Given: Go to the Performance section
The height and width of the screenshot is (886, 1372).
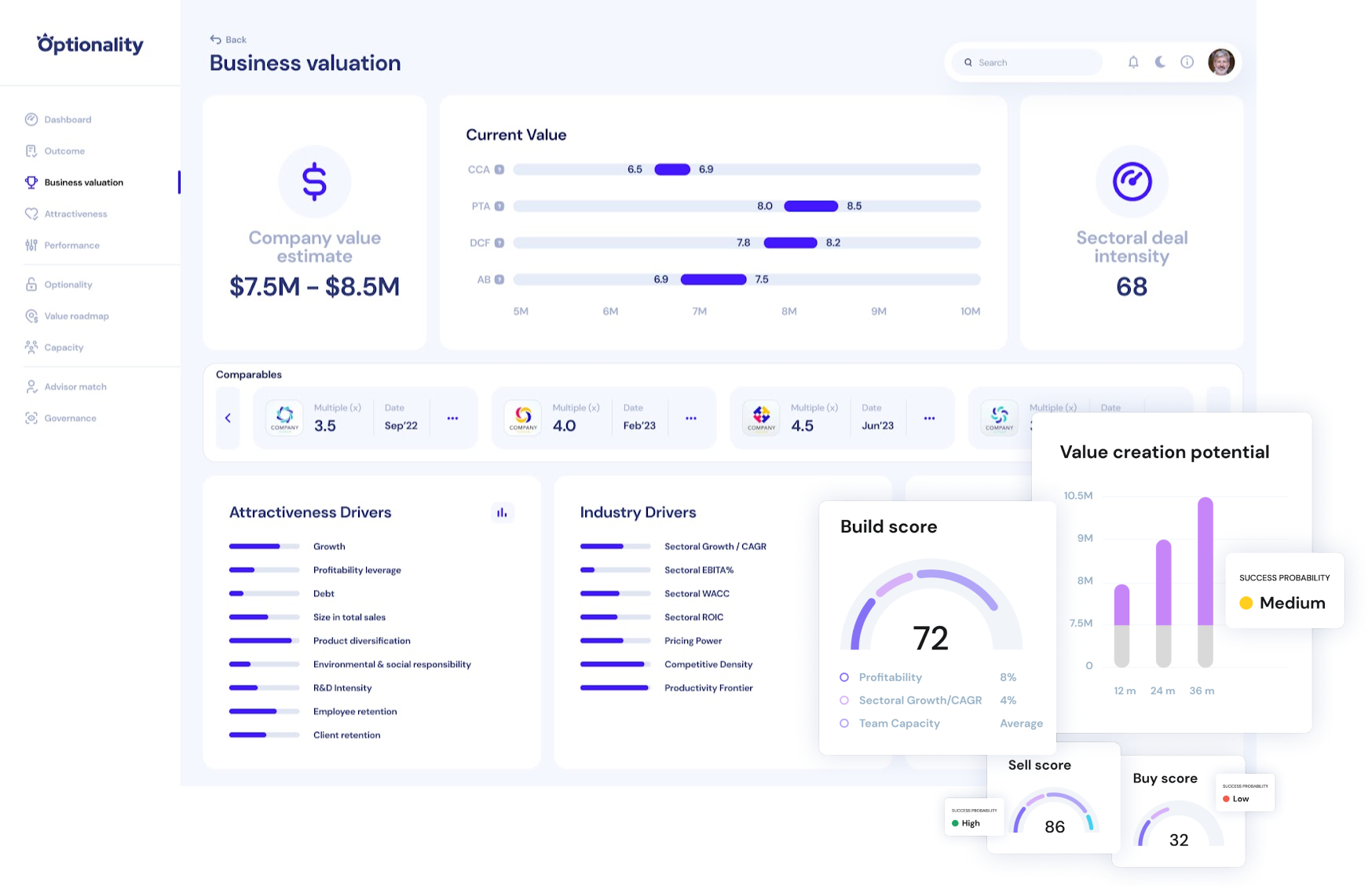Looking at the screenshot, I should [71, 245].
